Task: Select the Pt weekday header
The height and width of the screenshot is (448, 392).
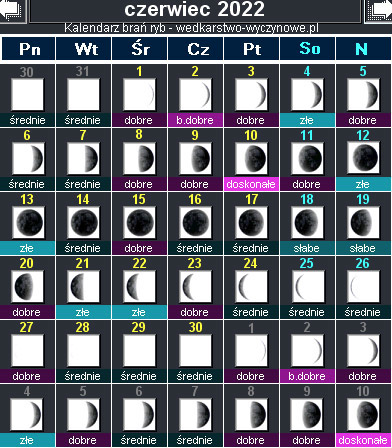Action: point(252,49)
